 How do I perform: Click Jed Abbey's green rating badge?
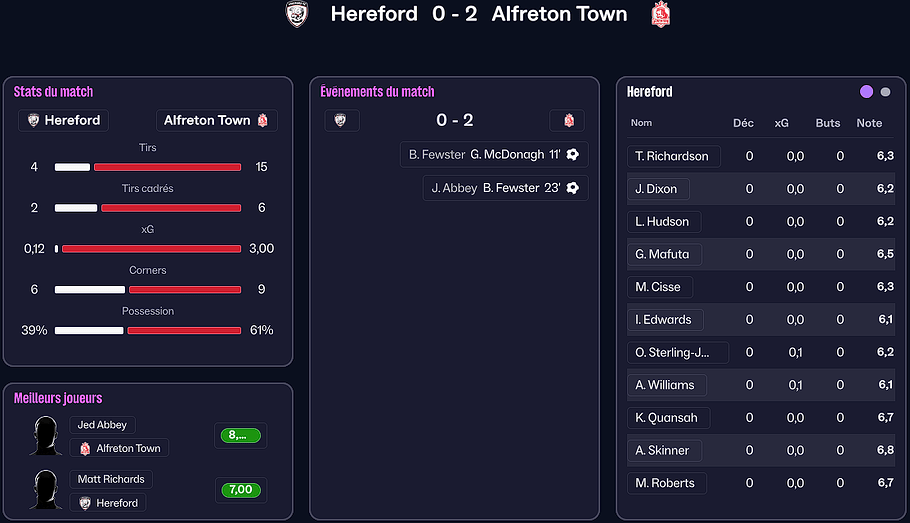point(240,435)
